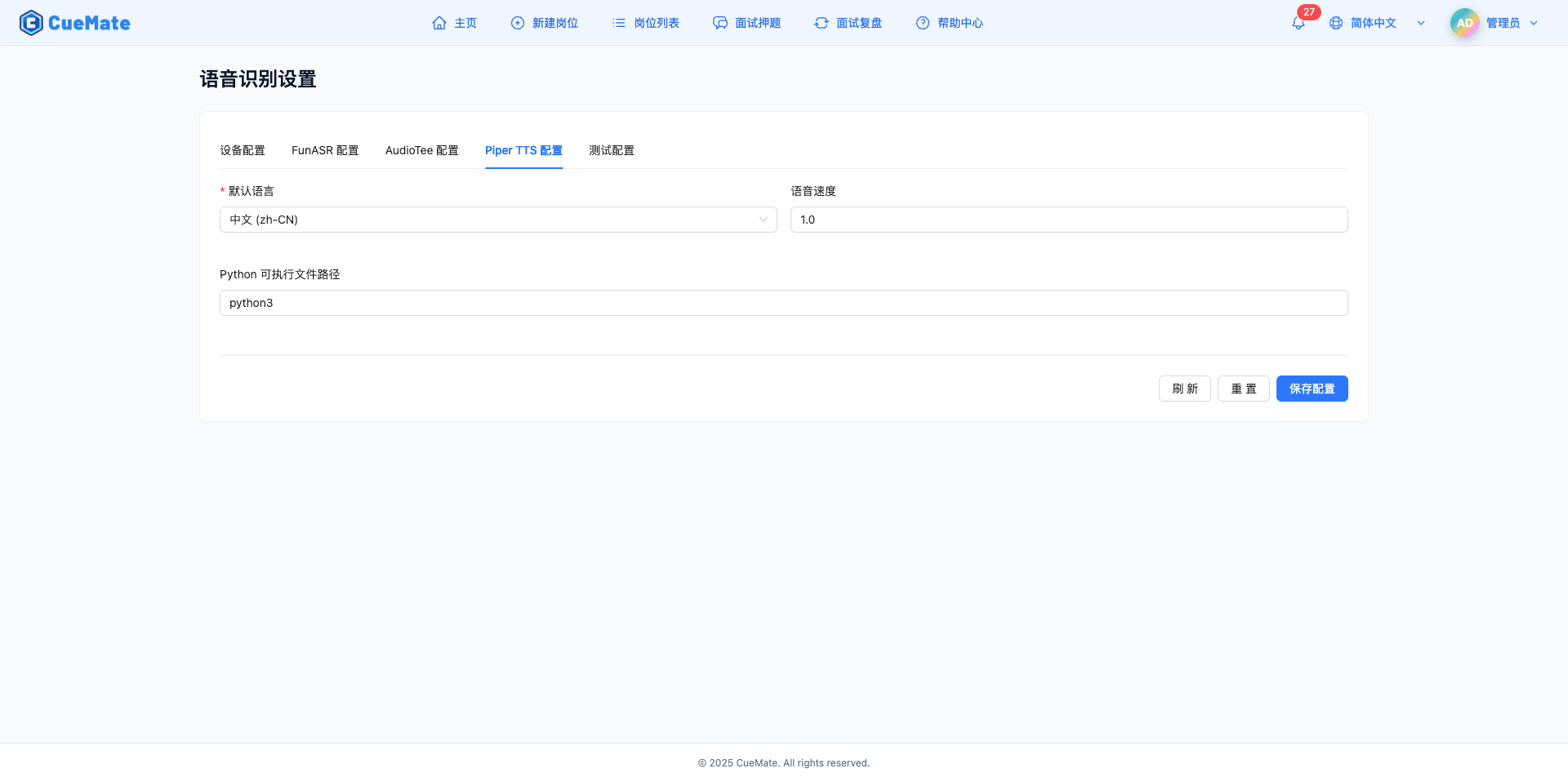Viewport: 1568px width, 782px height.
Task: Focus the 语音速度 input field
Action: click(1068, 220)
